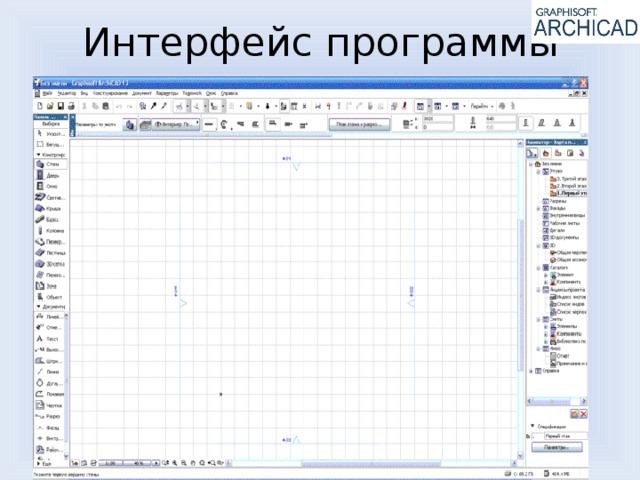Click the Save toolbar icon
Image resolution: width=640 pixels, height=480 pixels.
(x=60, y=106)
